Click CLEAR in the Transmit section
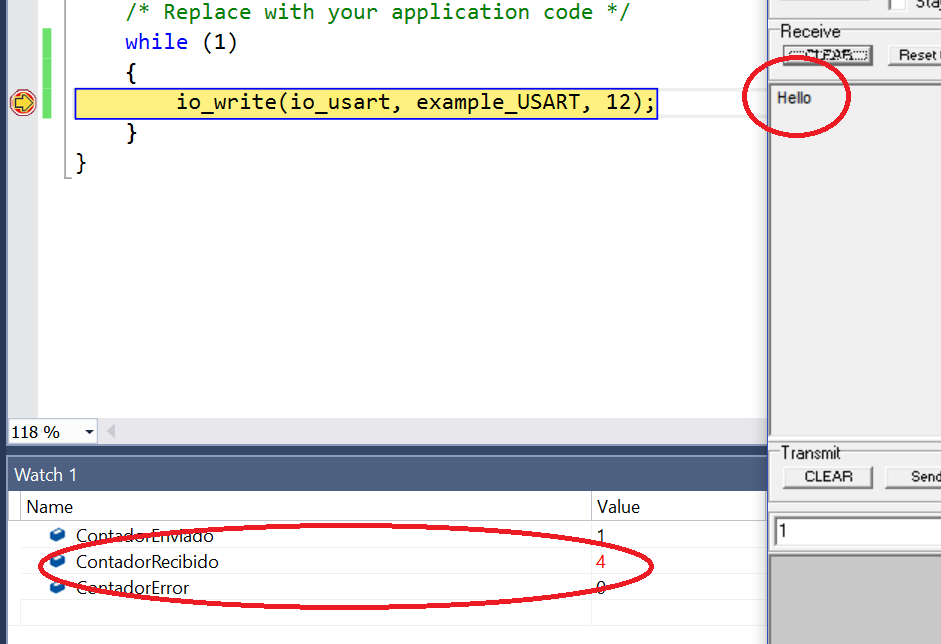The width and height of the screenshot is (941, 644). coord(828,477)
